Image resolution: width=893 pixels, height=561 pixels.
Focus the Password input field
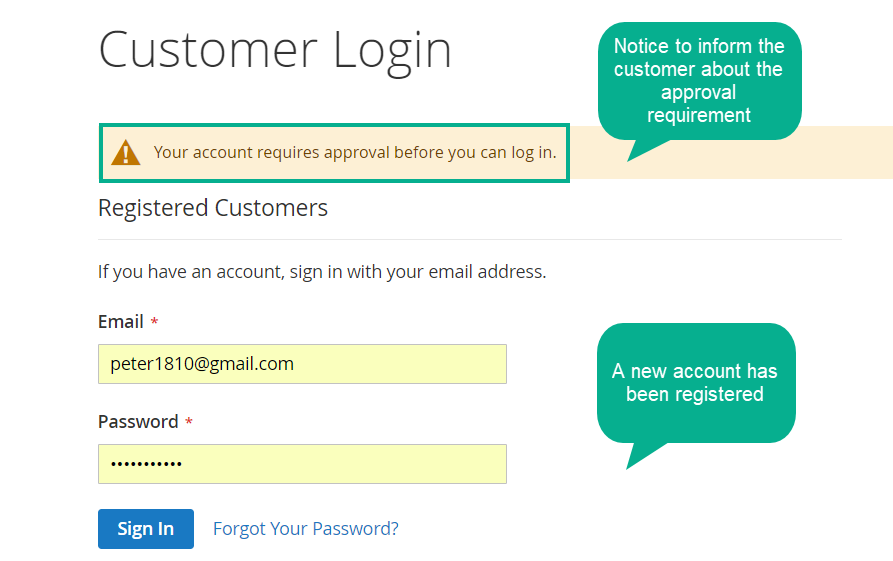coord(302,464)
